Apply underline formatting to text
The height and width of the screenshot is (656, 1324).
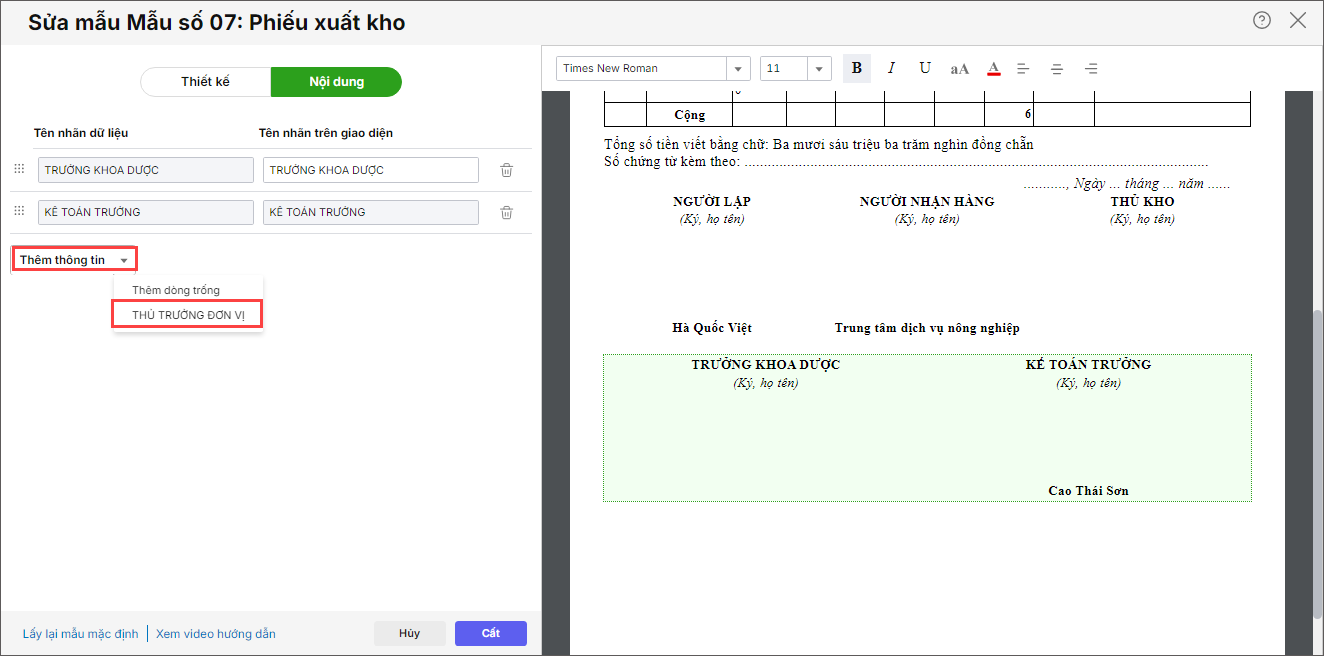[x=925, y=68]
